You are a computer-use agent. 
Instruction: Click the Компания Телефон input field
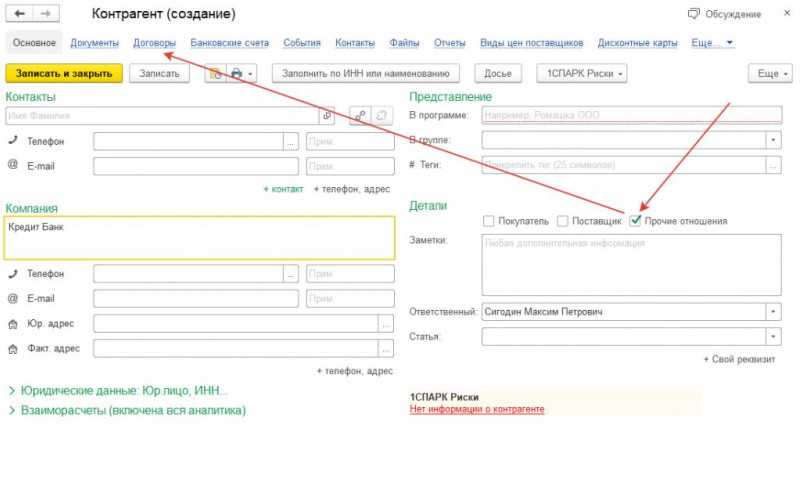coord(188,274)
